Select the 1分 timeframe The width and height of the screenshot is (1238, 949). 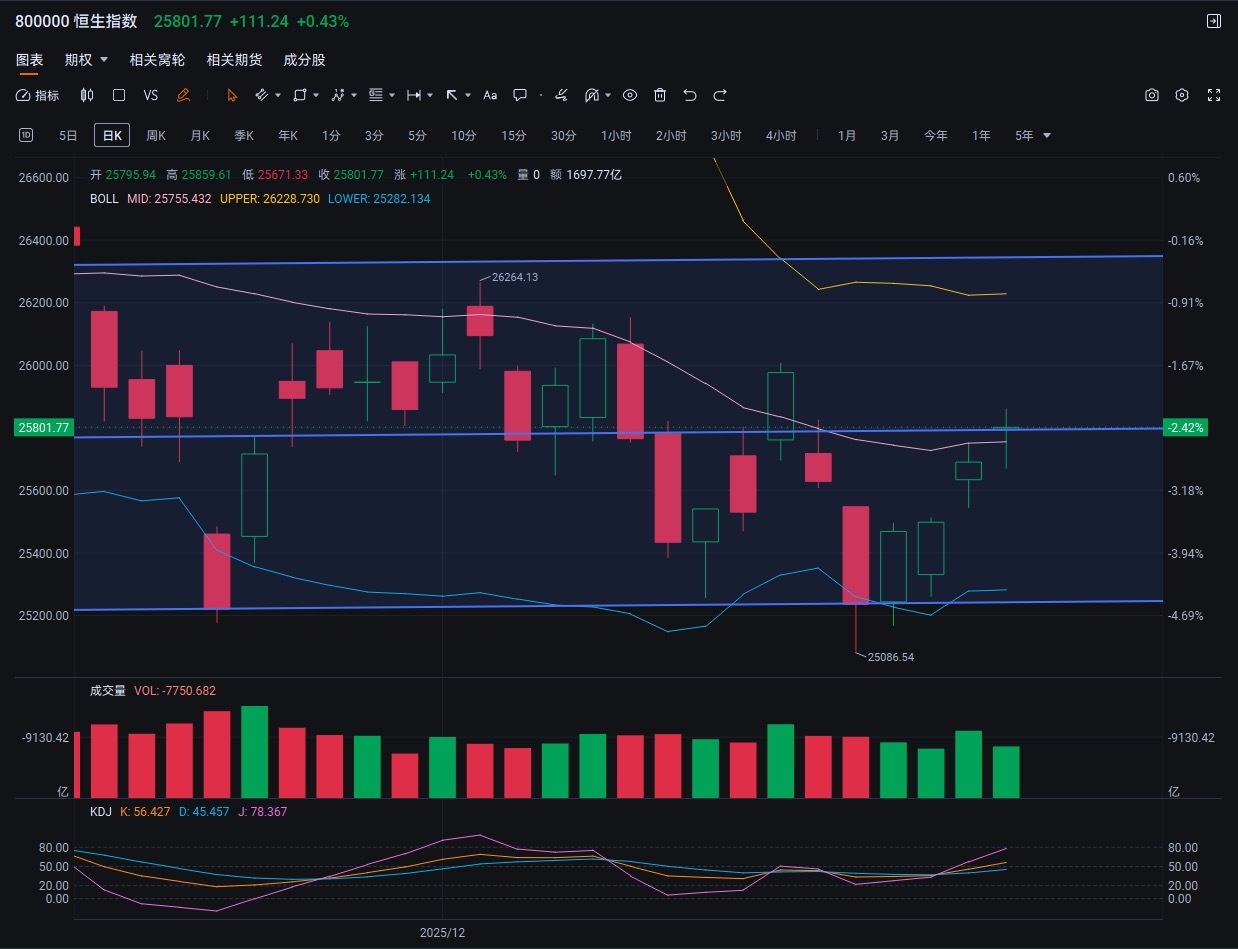(331, 135)
